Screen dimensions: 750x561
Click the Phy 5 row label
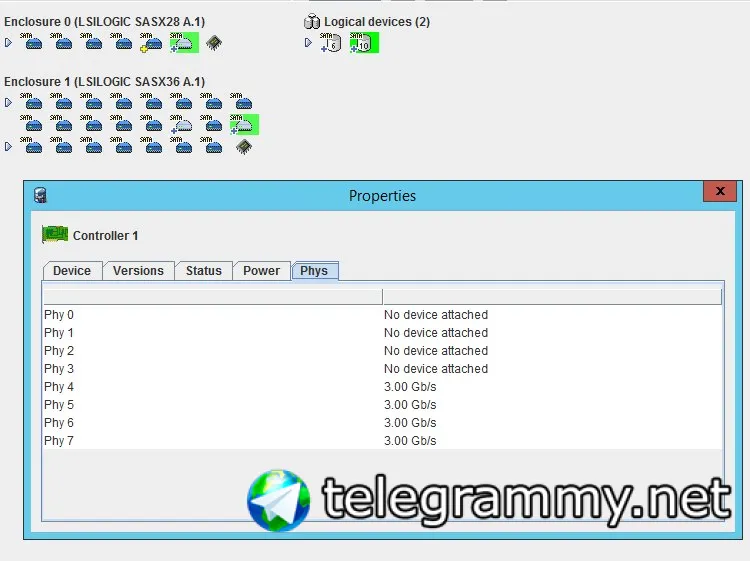(x=59, y=405)
